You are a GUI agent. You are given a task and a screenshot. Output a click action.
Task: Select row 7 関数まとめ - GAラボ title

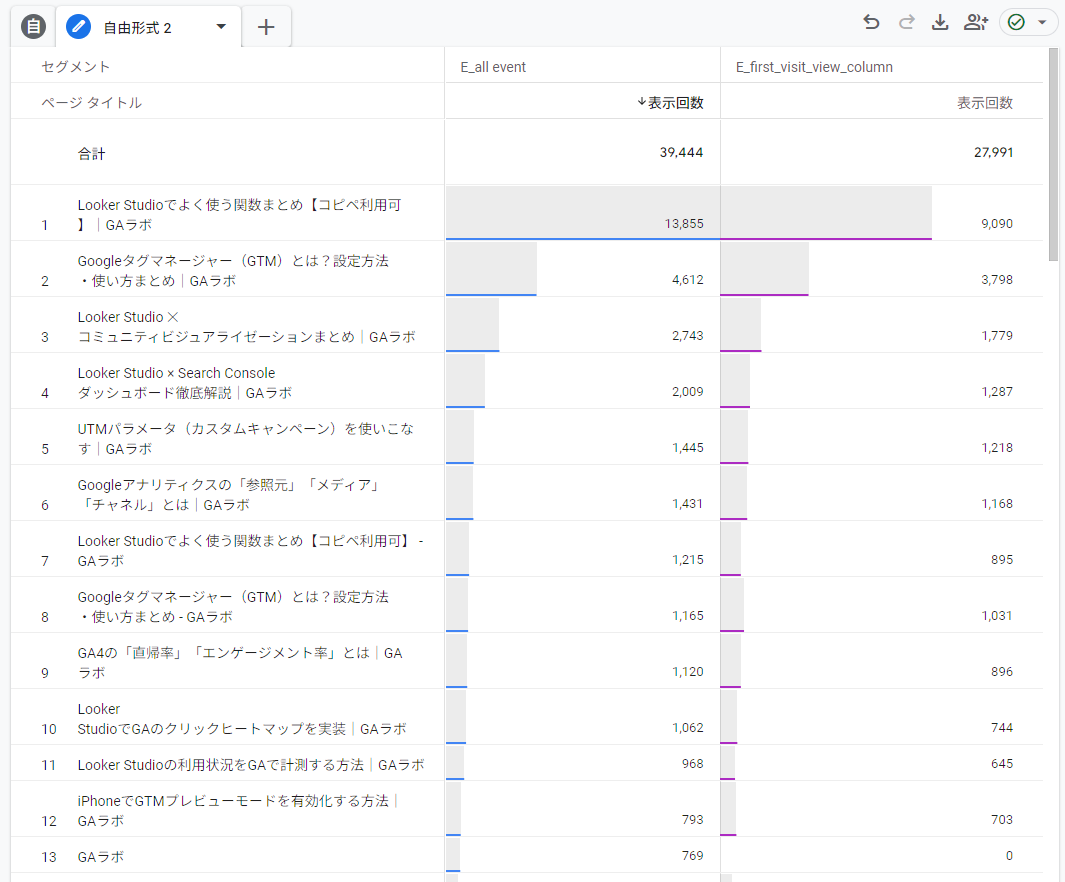tap(251, 551)
